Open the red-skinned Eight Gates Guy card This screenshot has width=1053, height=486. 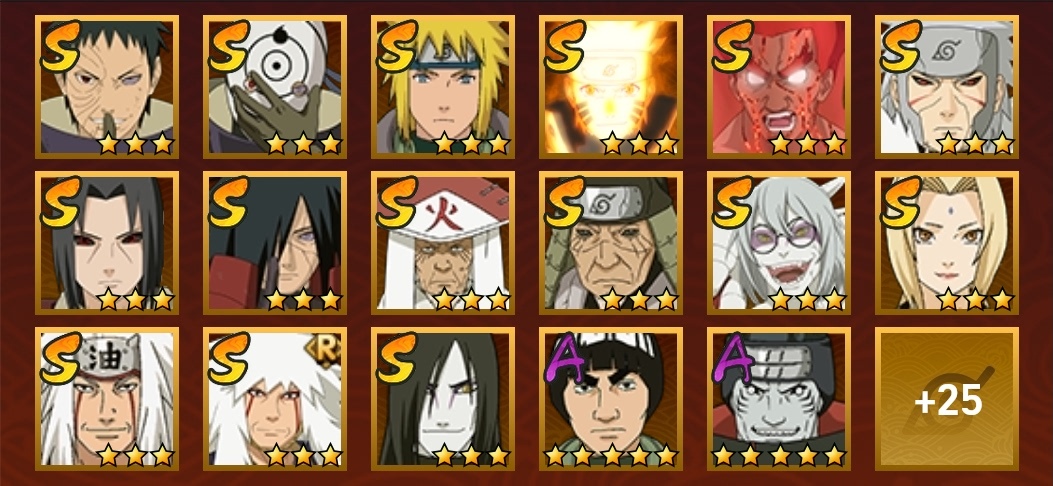point(778,87)
